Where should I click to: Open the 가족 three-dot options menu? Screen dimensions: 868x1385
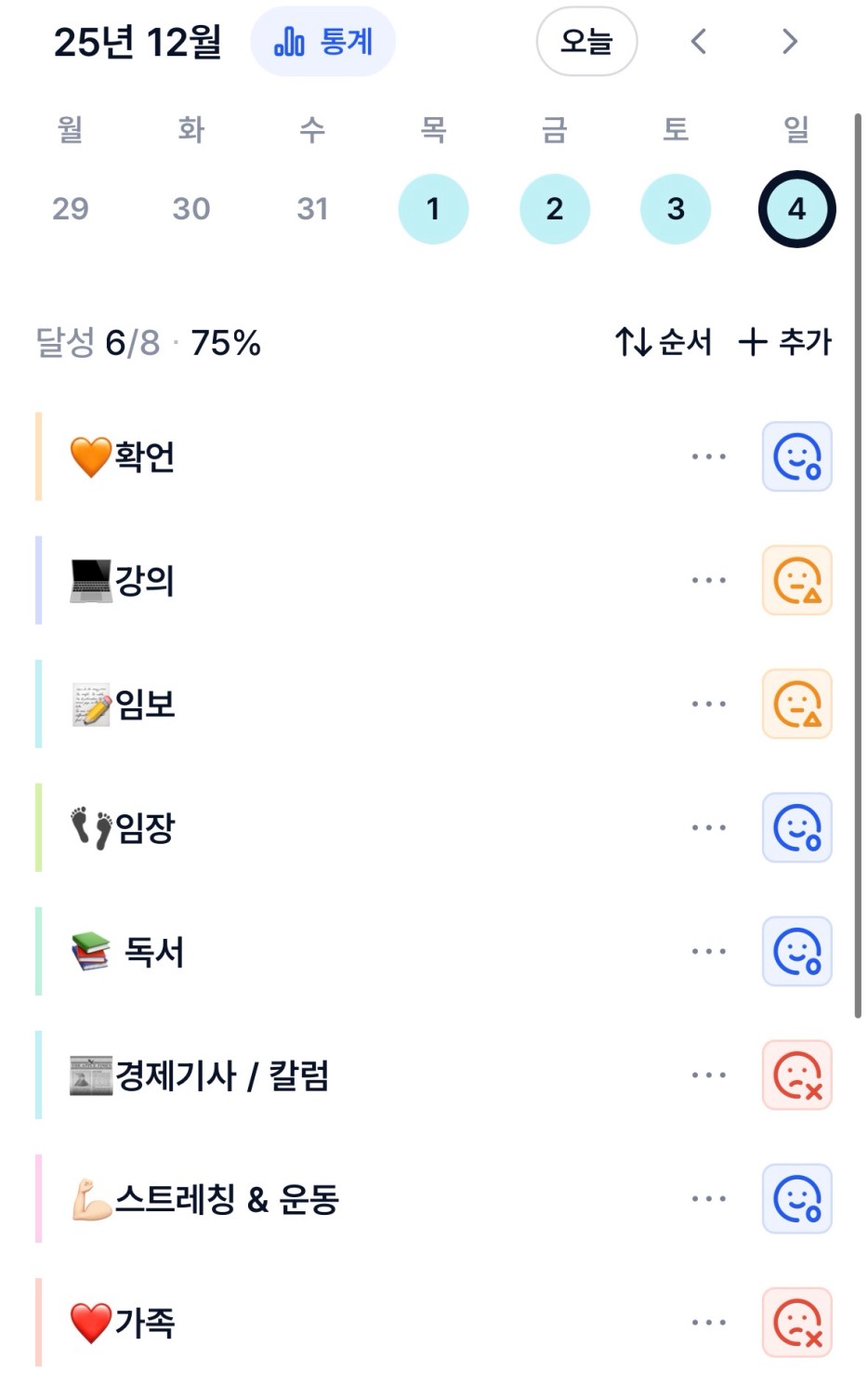pyautogui.click(x=708, y=1322)
